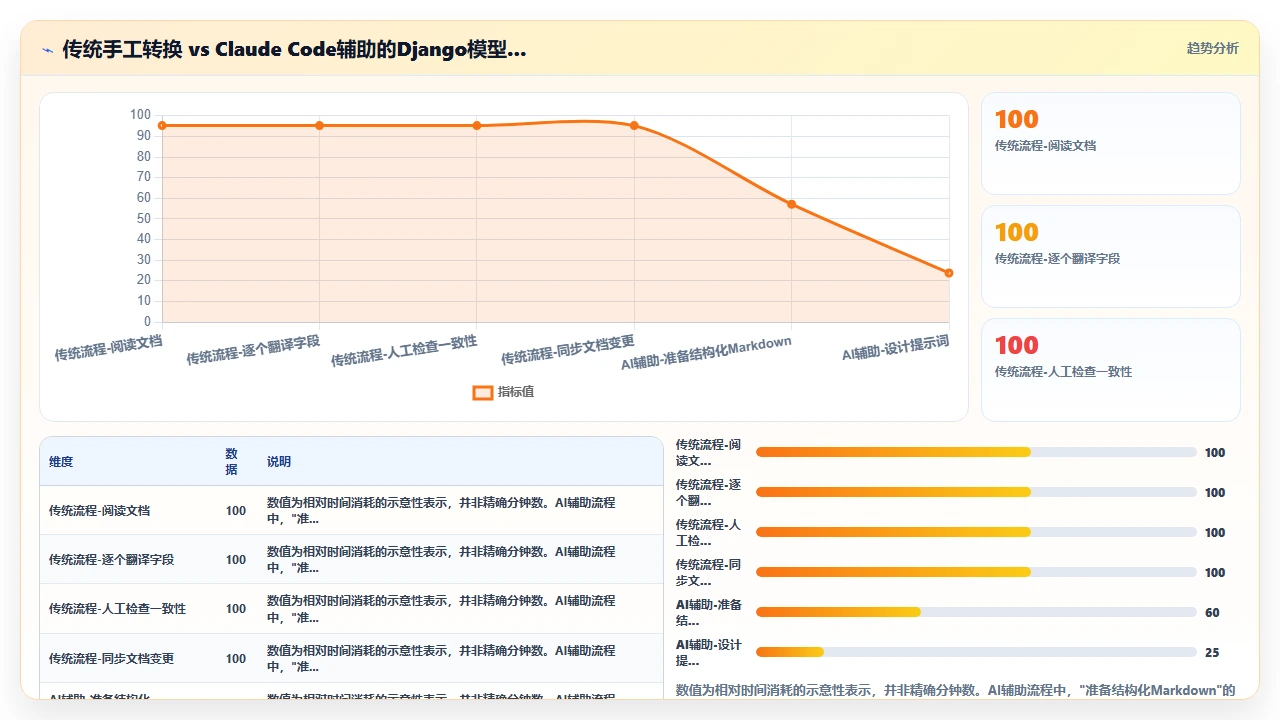
Task: Click the orange 100 in the 阅读文档 stat card
Action: click(x=1016, y=120)
